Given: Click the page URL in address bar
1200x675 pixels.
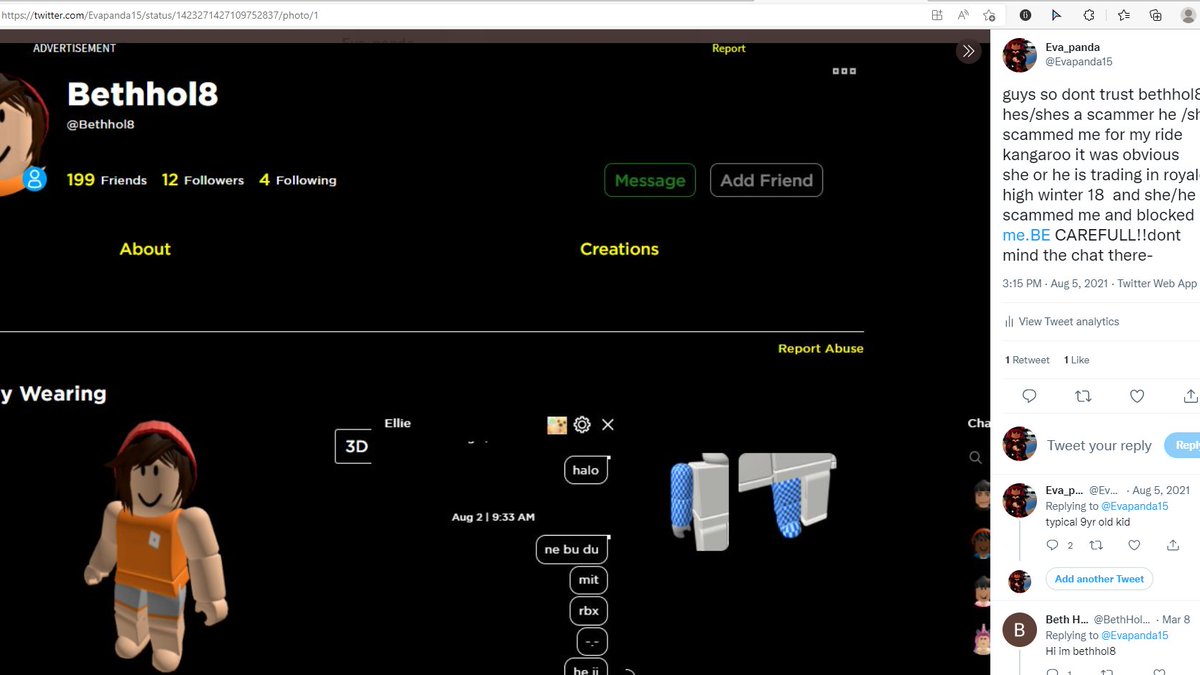Looking at the screenshot, I should click(160, 16).
